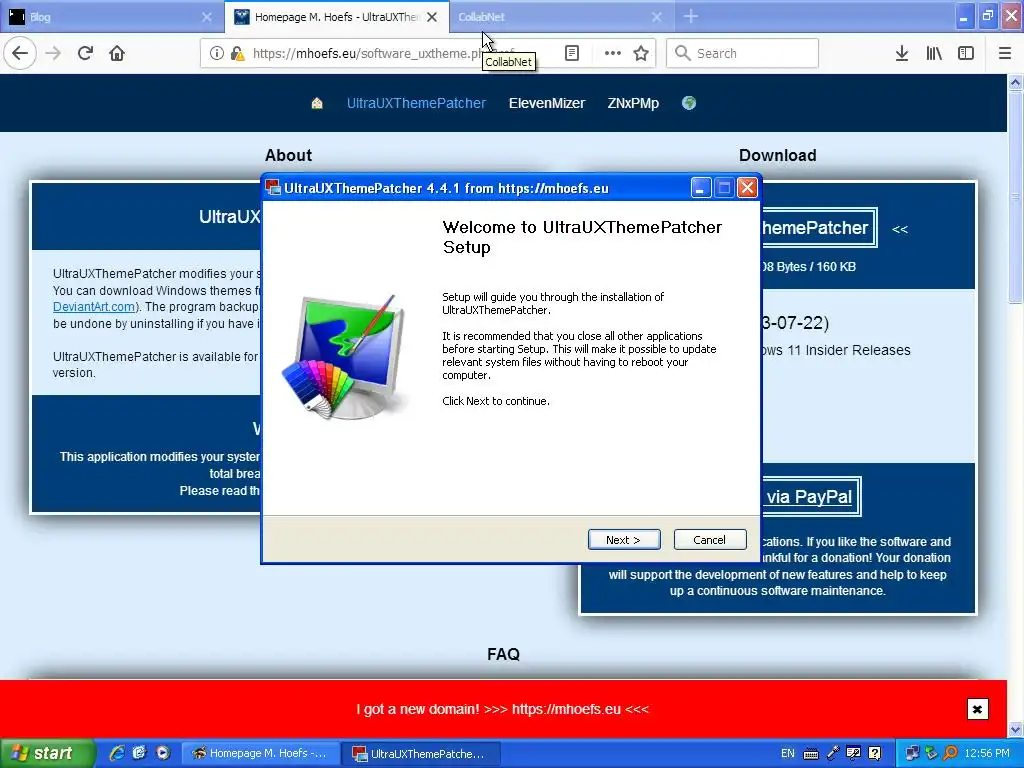Click the globe language icon in navbar
The image size is (1024, 768).
pyautogui.click(x=689, y=103)
